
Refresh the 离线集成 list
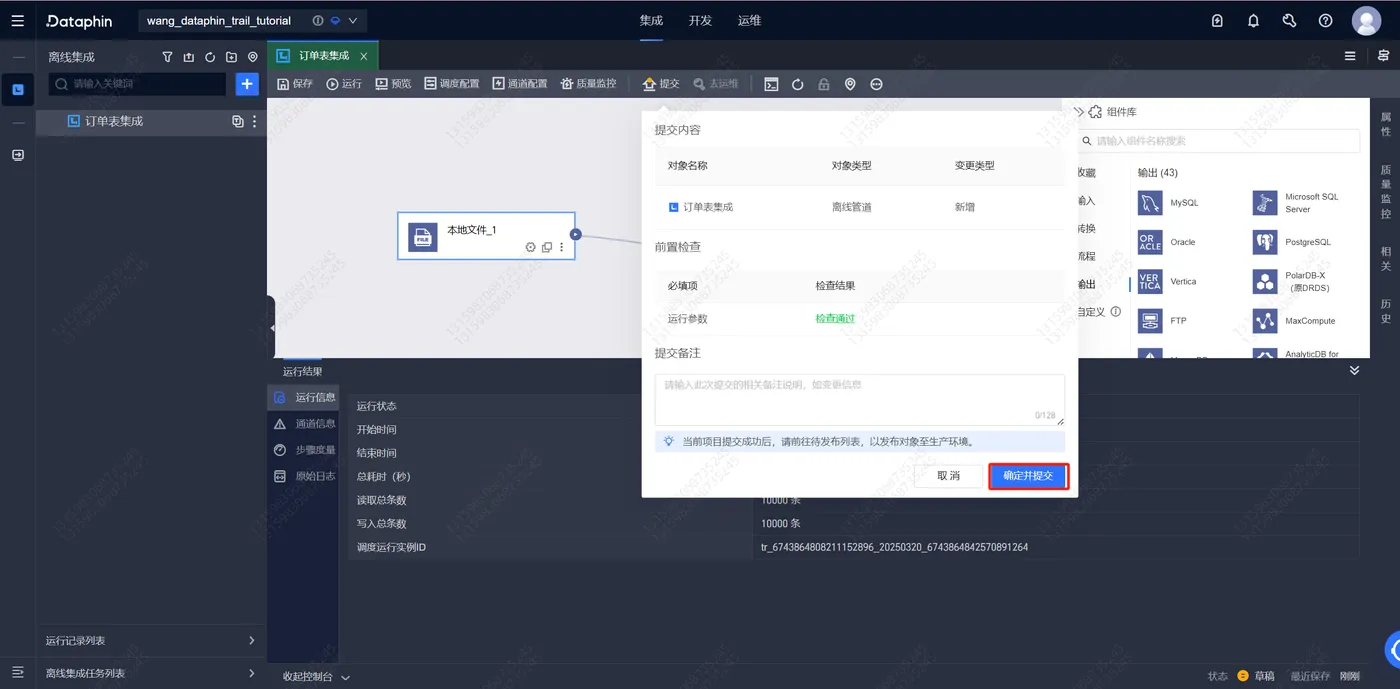tap(210, 57)
